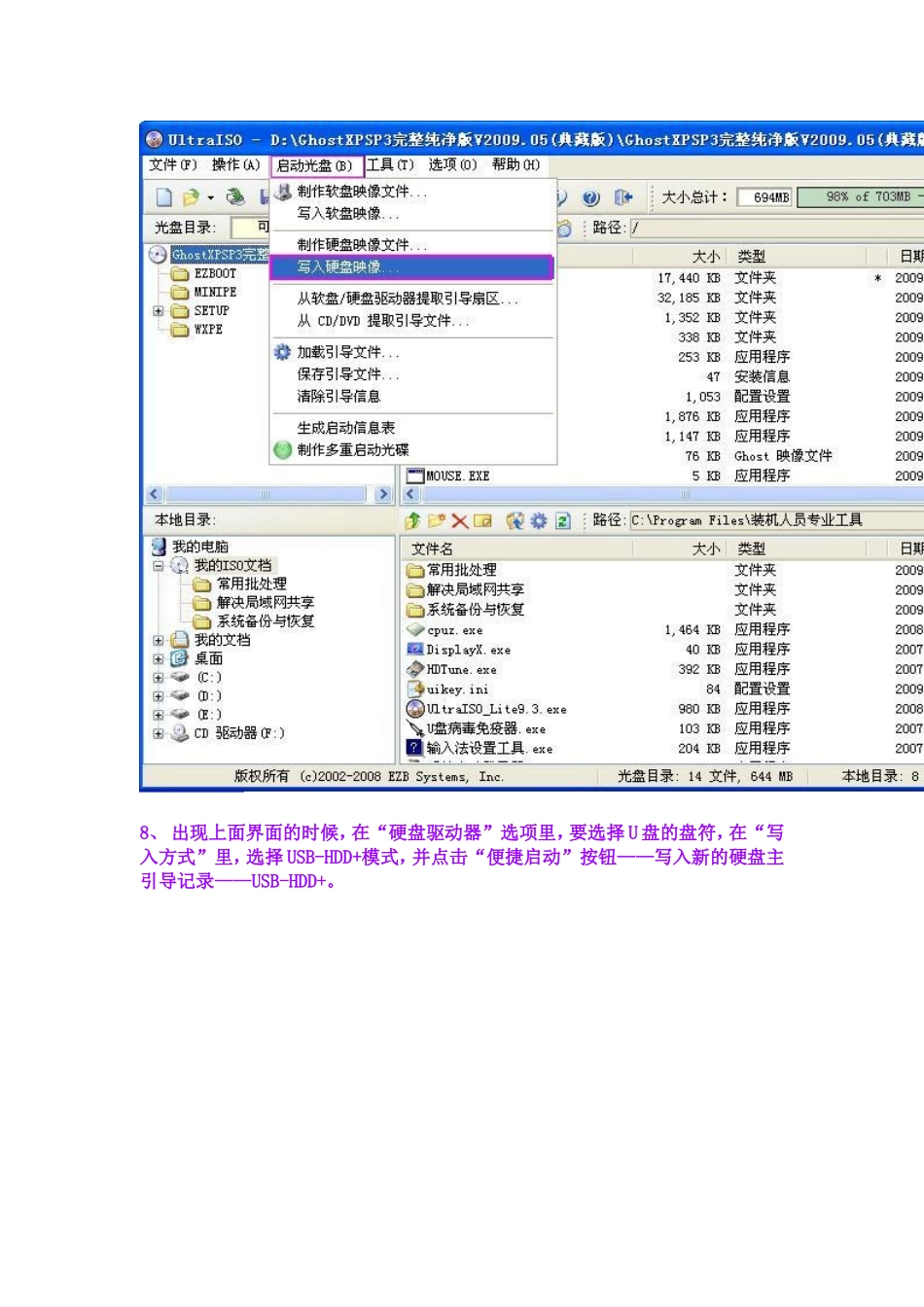Open the dropdown arrow beside Open icon
This screenshot has height=1307, width=924.
click(210, 198)
